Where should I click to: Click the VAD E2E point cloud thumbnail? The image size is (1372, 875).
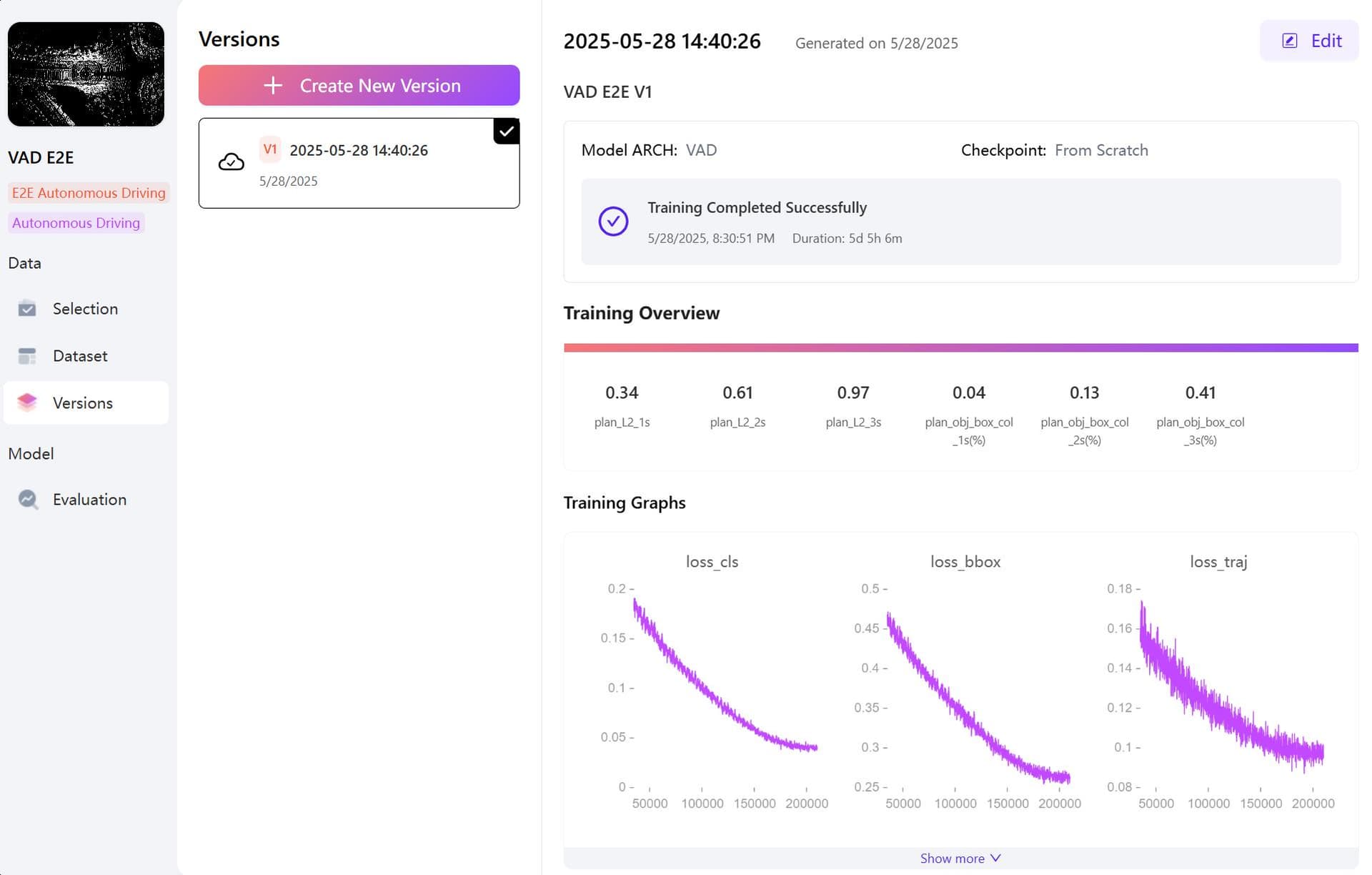pyautogui.click(x=86, y=74)
